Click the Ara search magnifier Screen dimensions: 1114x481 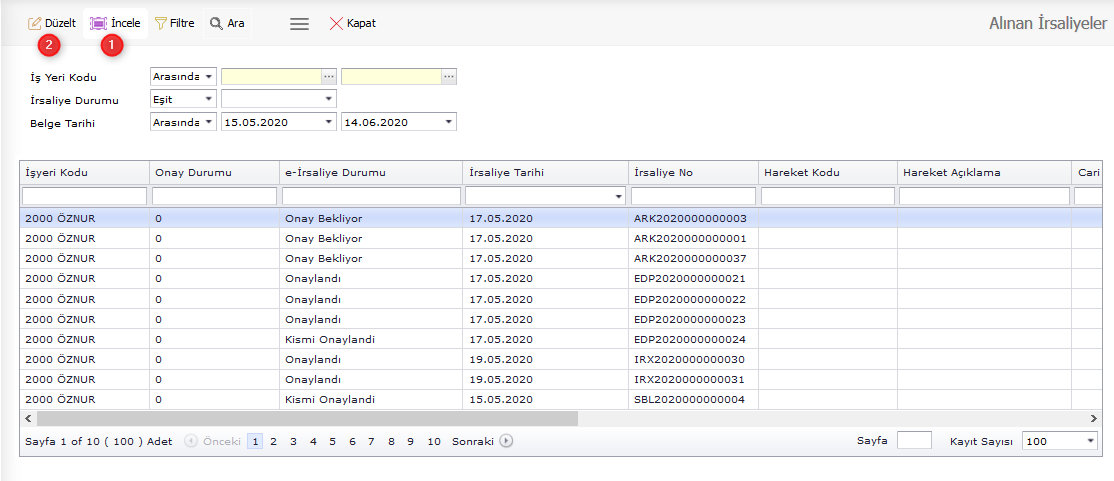pos(215,23)
